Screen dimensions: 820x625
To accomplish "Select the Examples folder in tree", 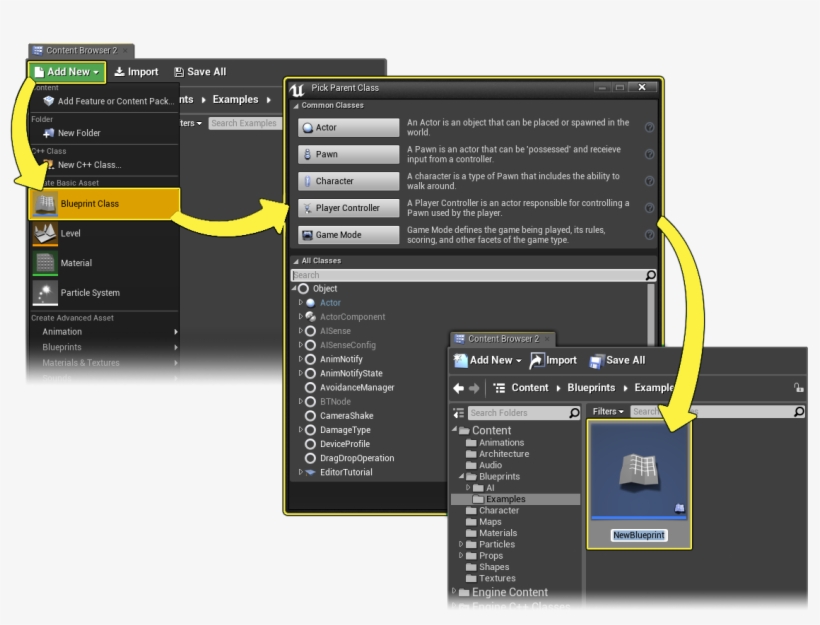I will [x=505, y=499].
